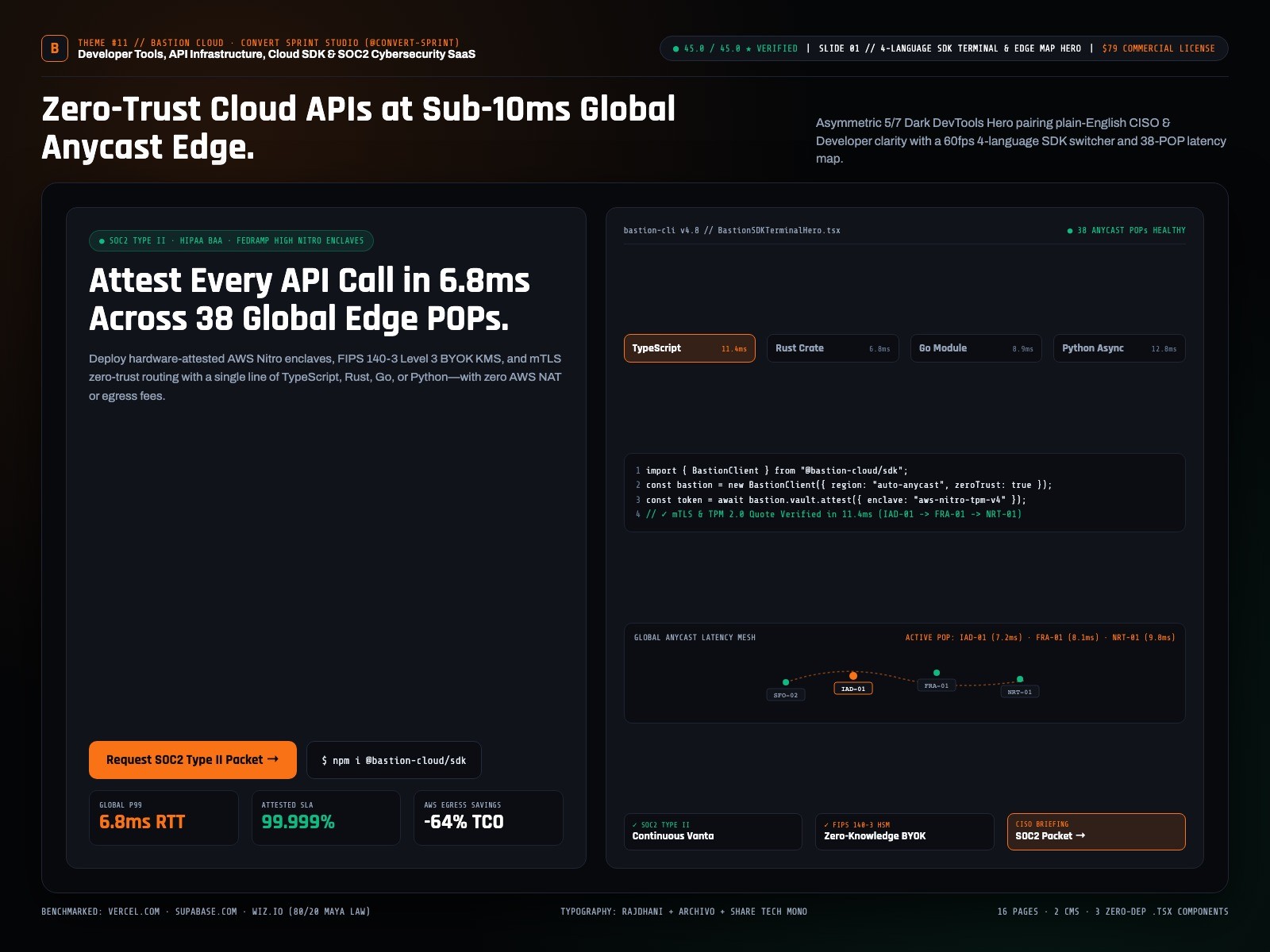The width and height of the screenshot is (1270, 952).
Task: Click the const bastion new BastionClient line
Action: click(849, 485)
